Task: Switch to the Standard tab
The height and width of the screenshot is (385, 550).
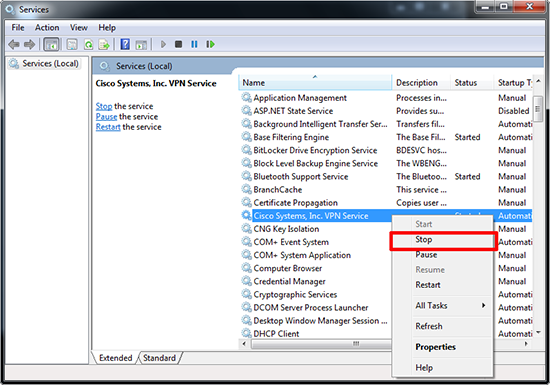Action: click(159, 358)
